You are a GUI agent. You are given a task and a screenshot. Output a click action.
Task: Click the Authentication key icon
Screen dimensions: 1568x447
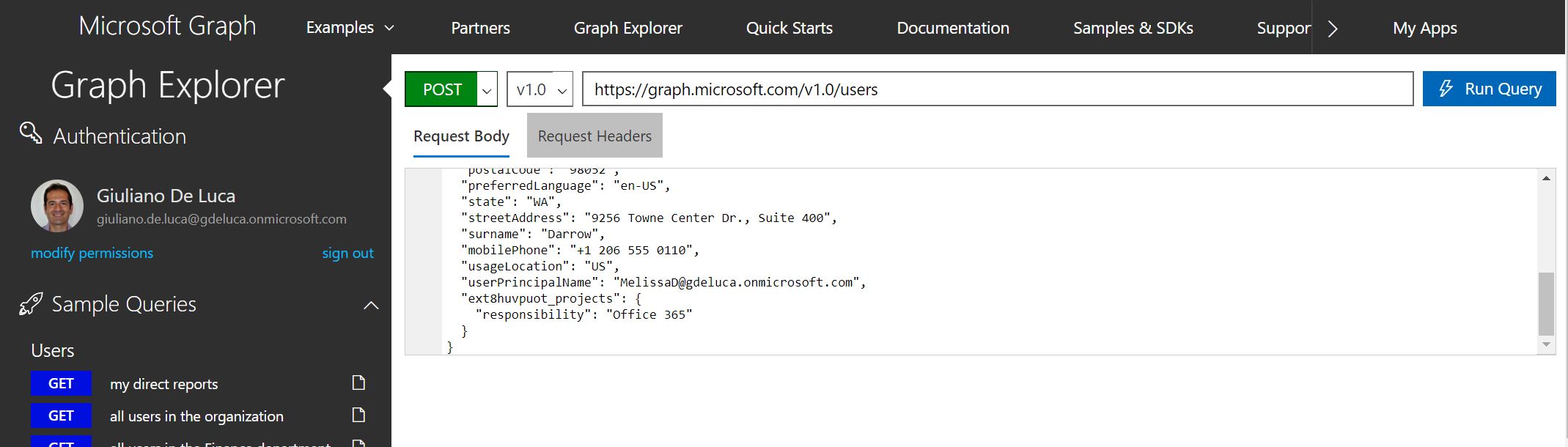31,133
